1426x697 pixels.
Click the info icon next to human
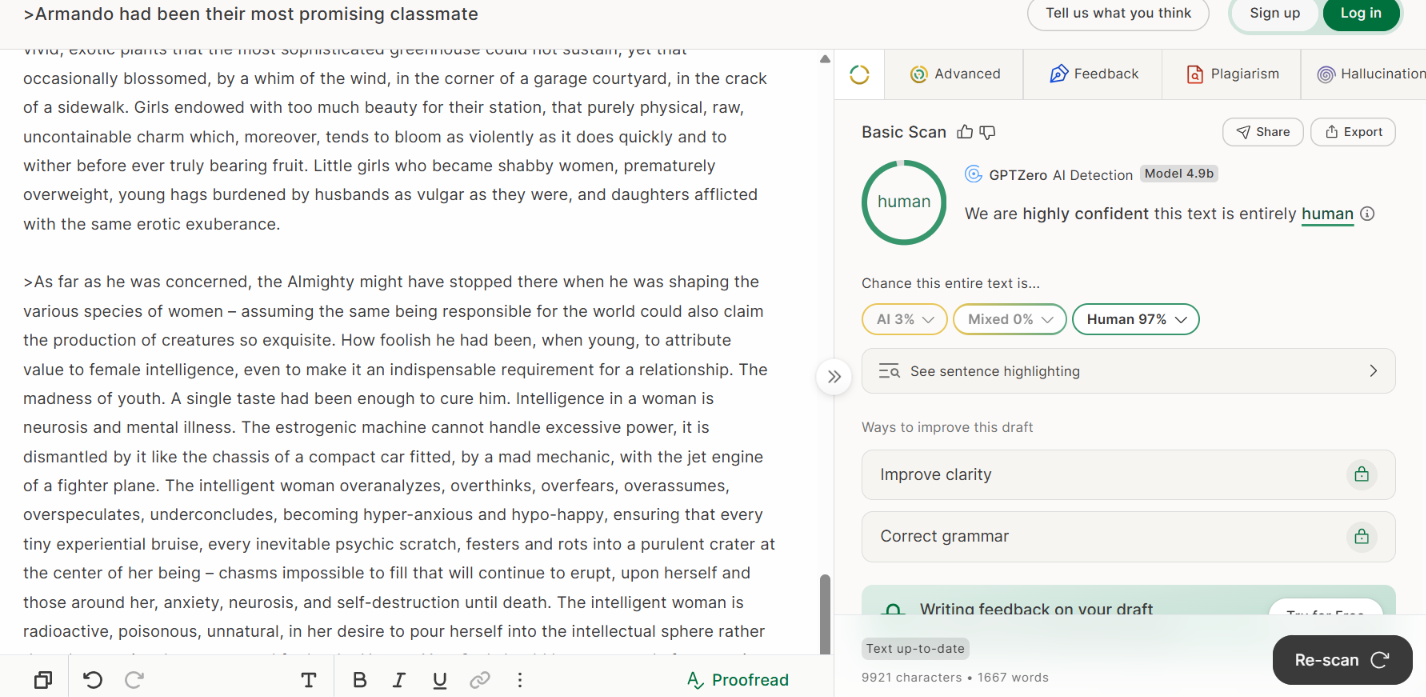pyautogui.click(x=1368, y=213)
